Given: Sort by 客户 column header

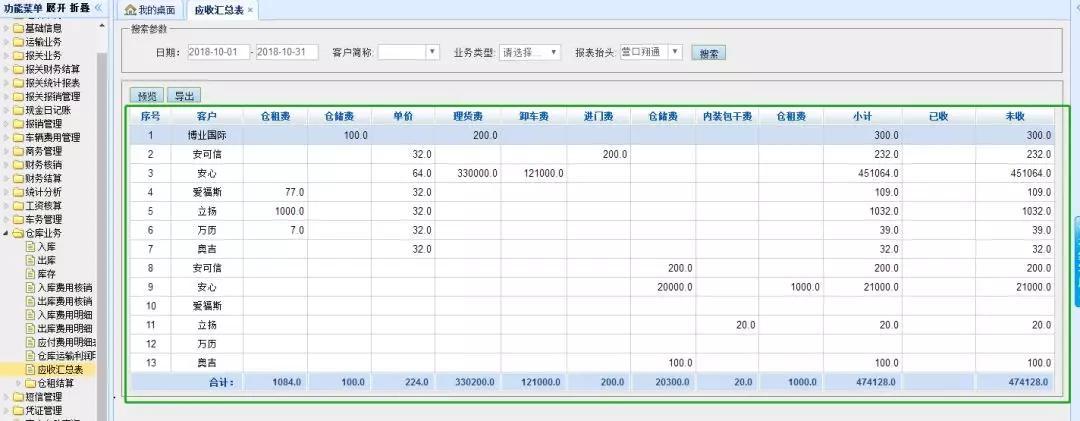Looking at the screenshot, I should point(207,116).
